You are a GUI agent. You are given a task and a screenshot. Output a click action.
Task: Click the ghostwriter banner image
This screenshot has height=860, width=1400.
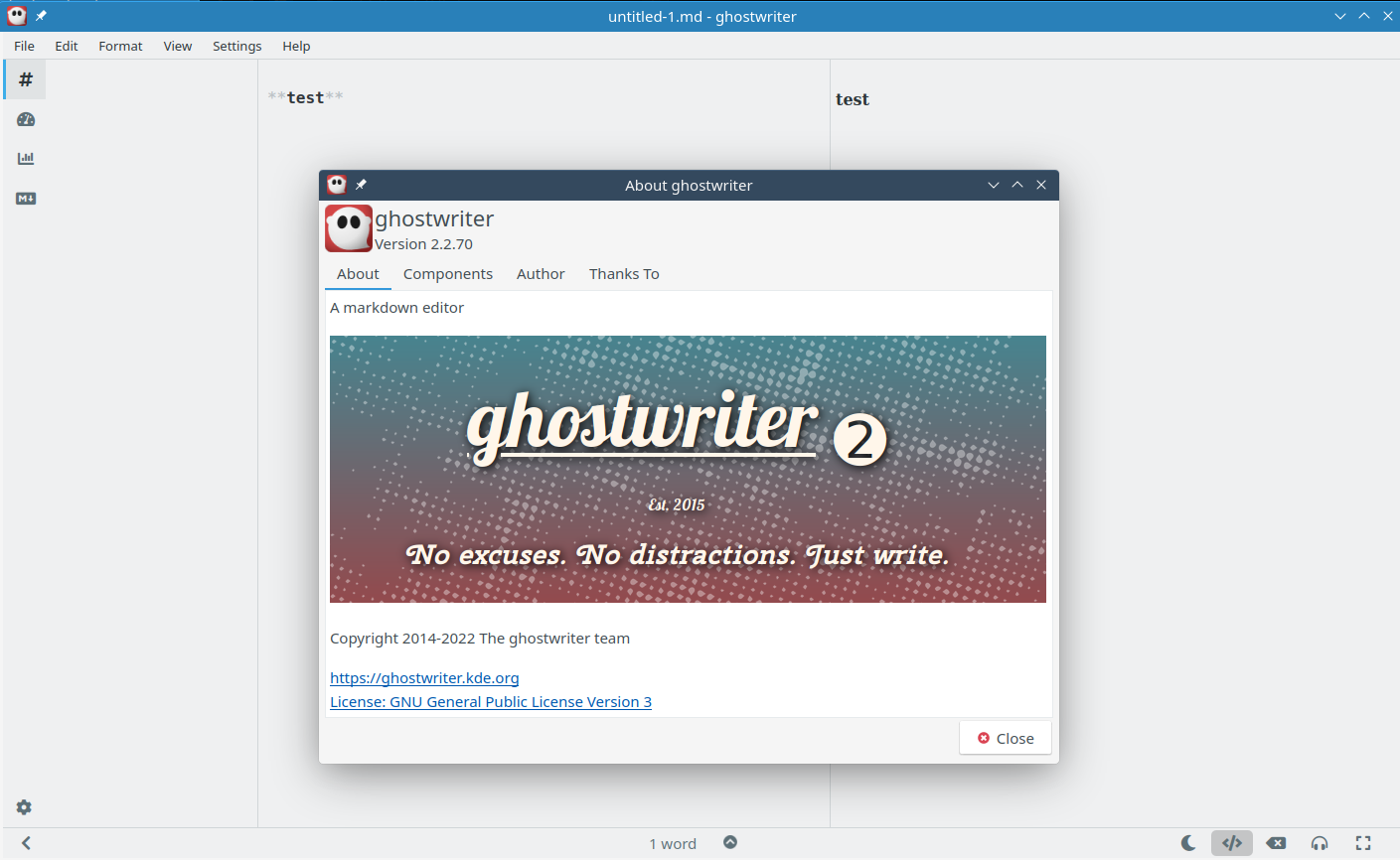[688, 469]
